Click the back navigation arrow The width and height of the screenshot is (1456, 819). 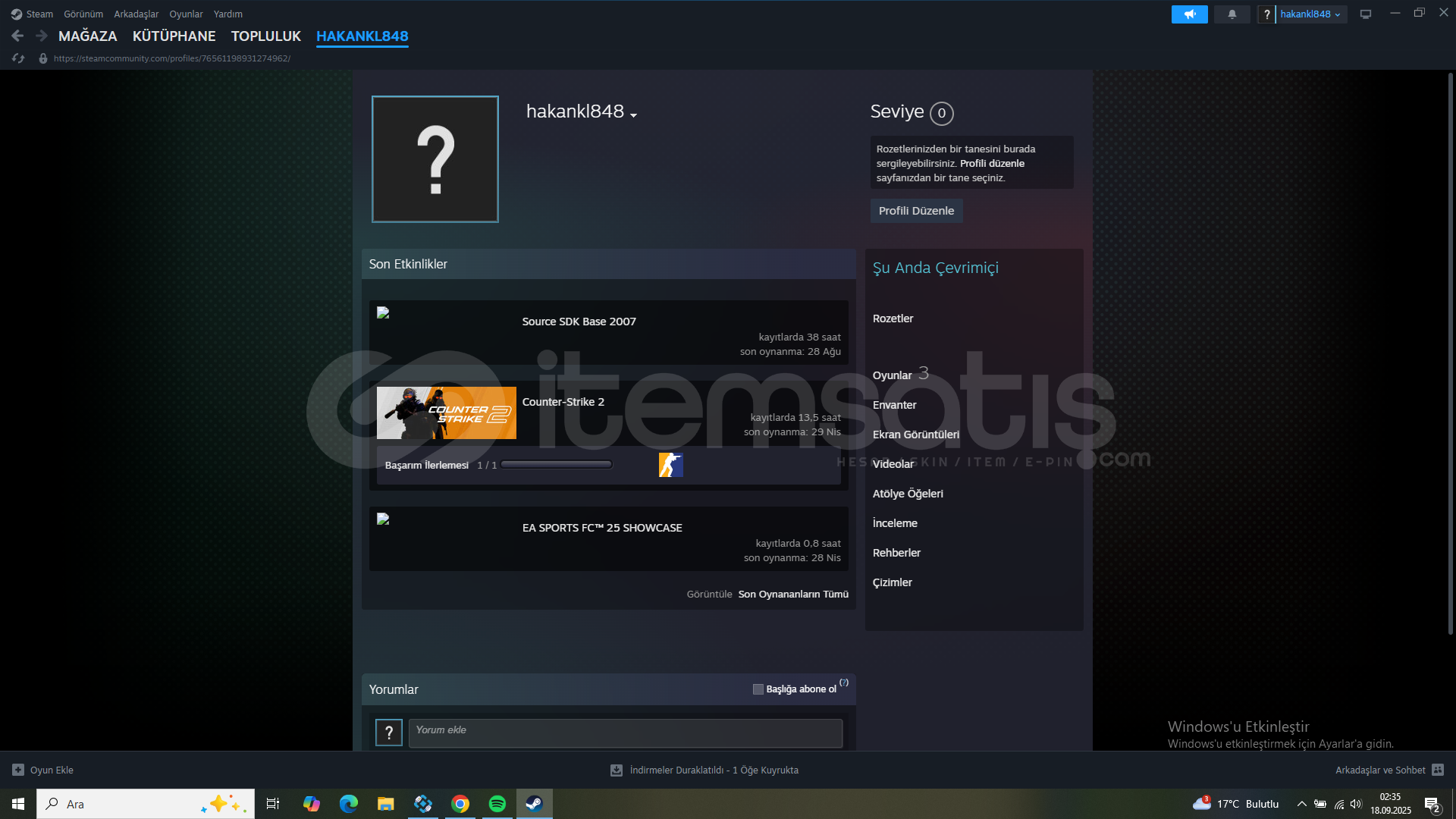pos(17,36)
